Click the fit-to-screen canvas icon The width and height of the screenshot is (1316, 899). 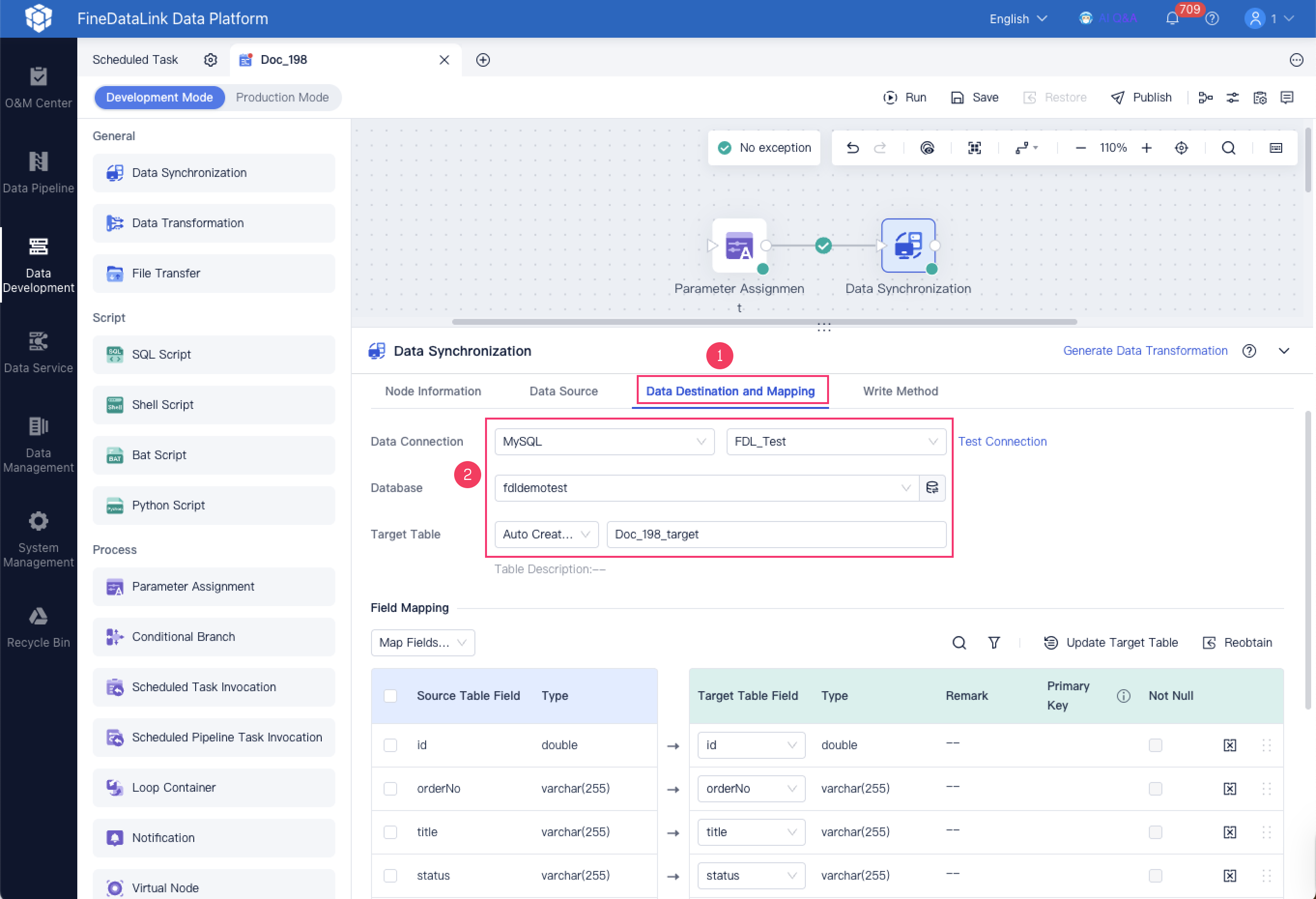[974, 148]
